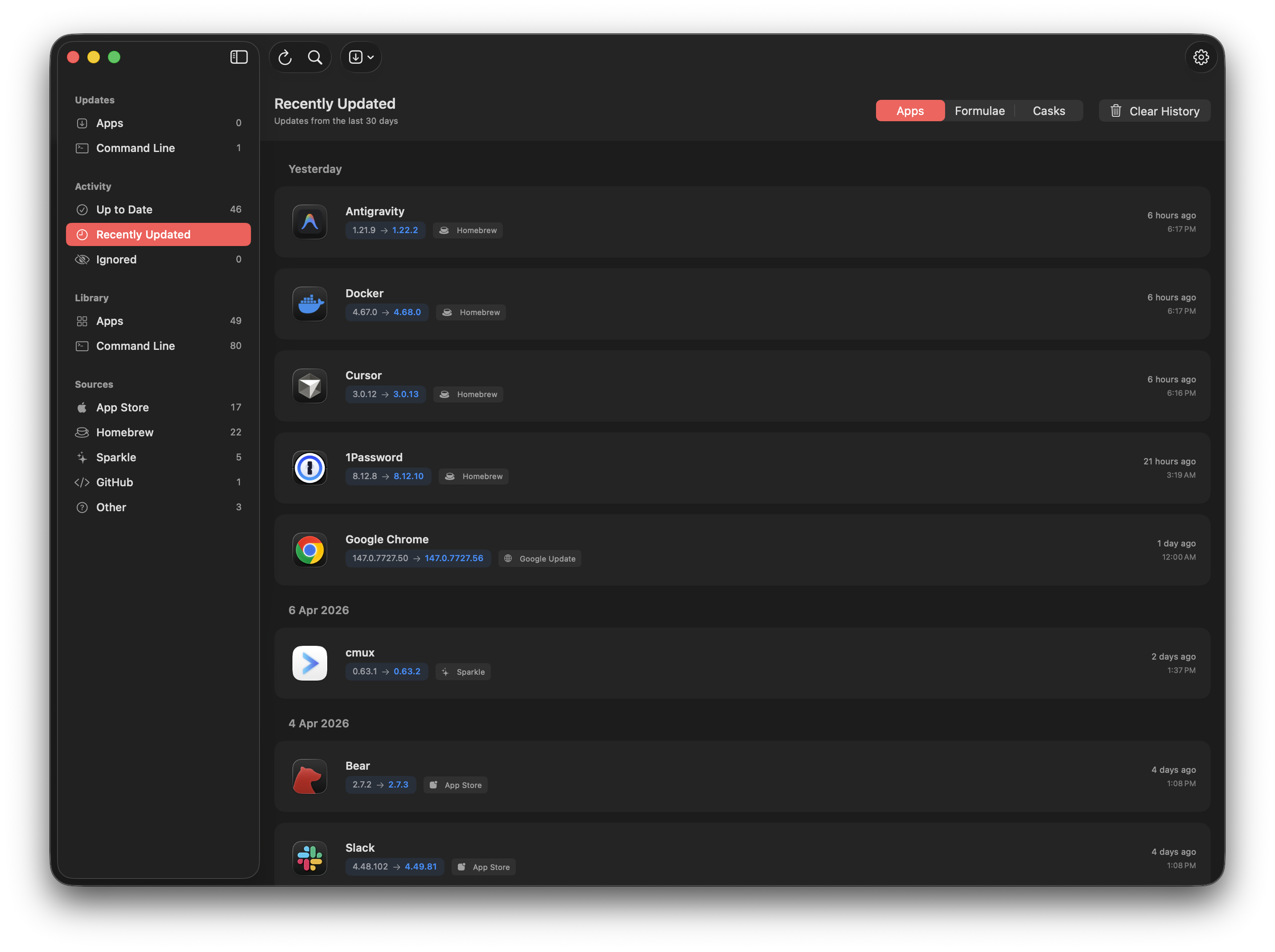
Task: Toggle the sidebar visibility icon
Action: point(239,57)
